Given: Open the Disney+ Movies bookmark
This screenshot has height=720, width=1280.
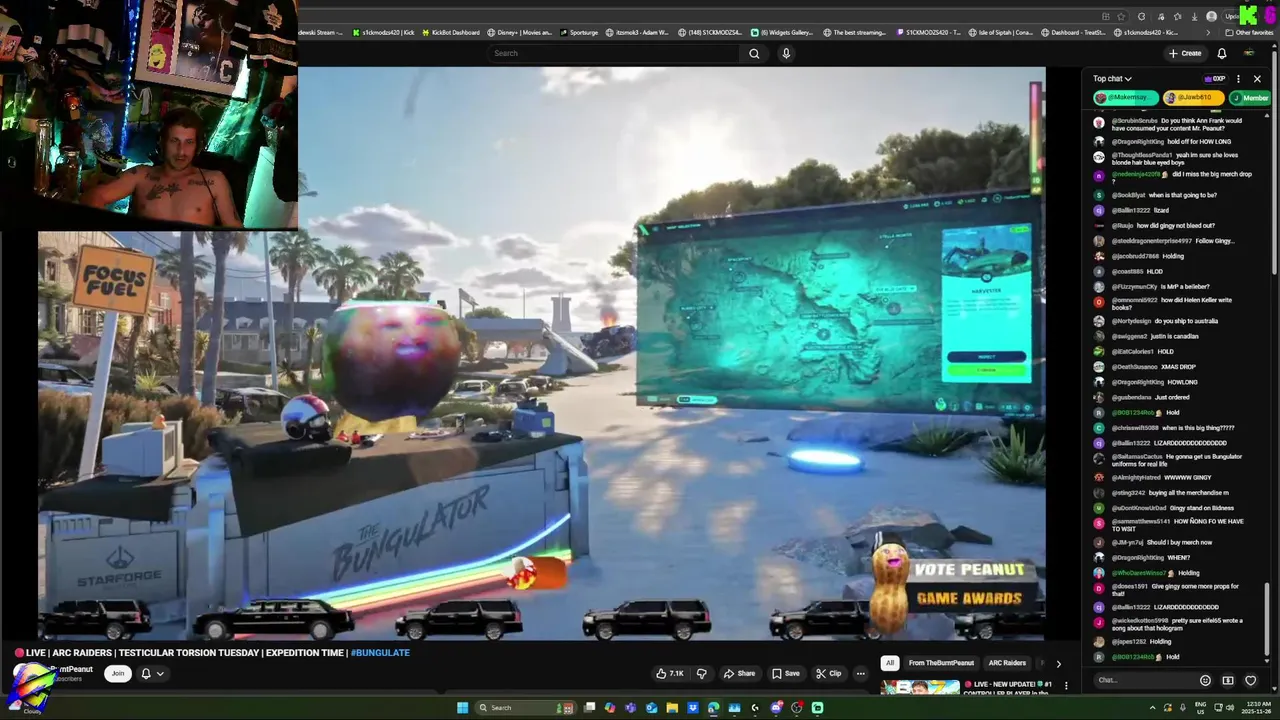Looking at the screenshot, I should click(519, 32).
